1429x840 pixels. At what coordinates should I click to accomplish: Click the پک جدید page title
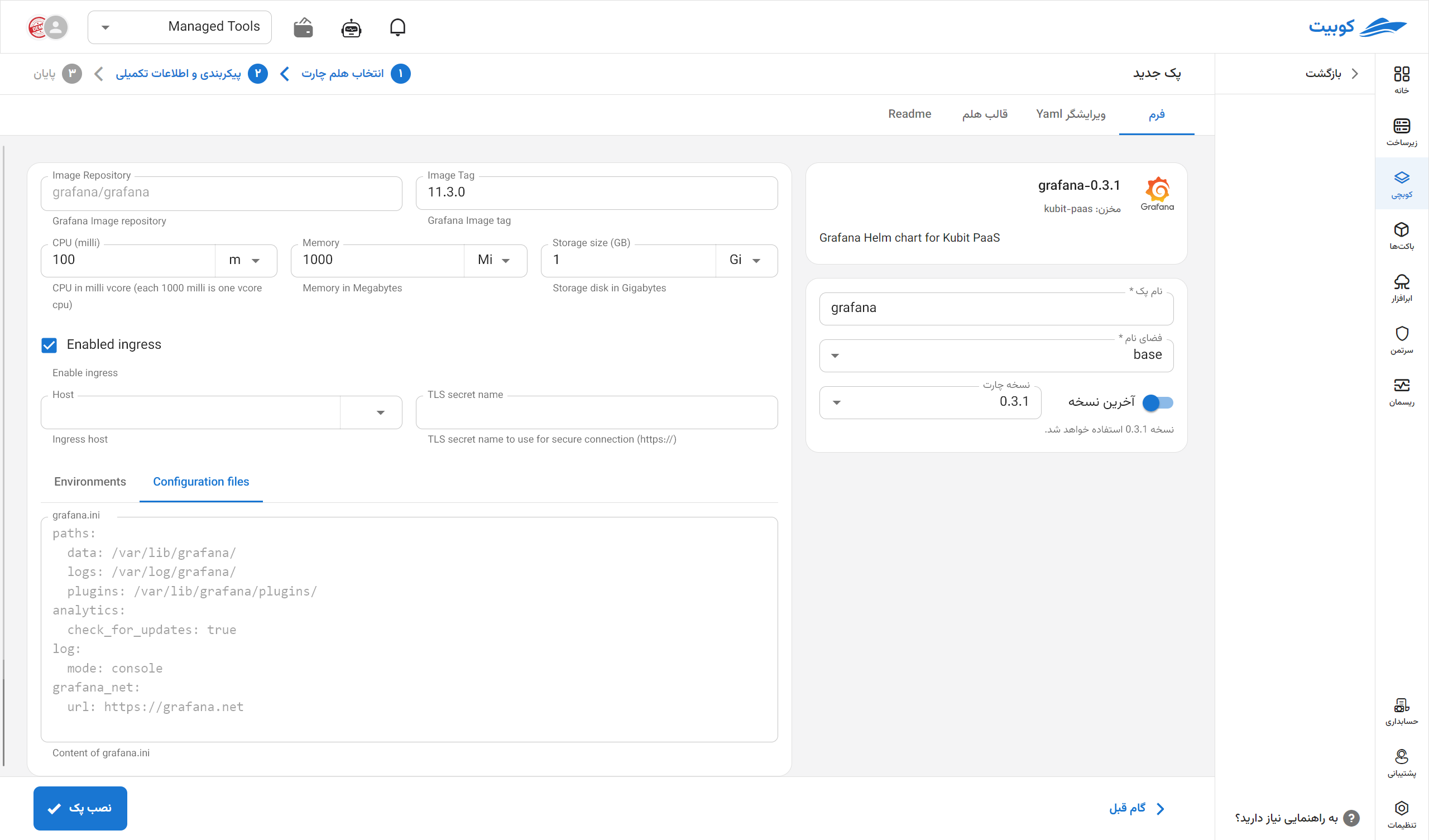tap(1157, 74)
